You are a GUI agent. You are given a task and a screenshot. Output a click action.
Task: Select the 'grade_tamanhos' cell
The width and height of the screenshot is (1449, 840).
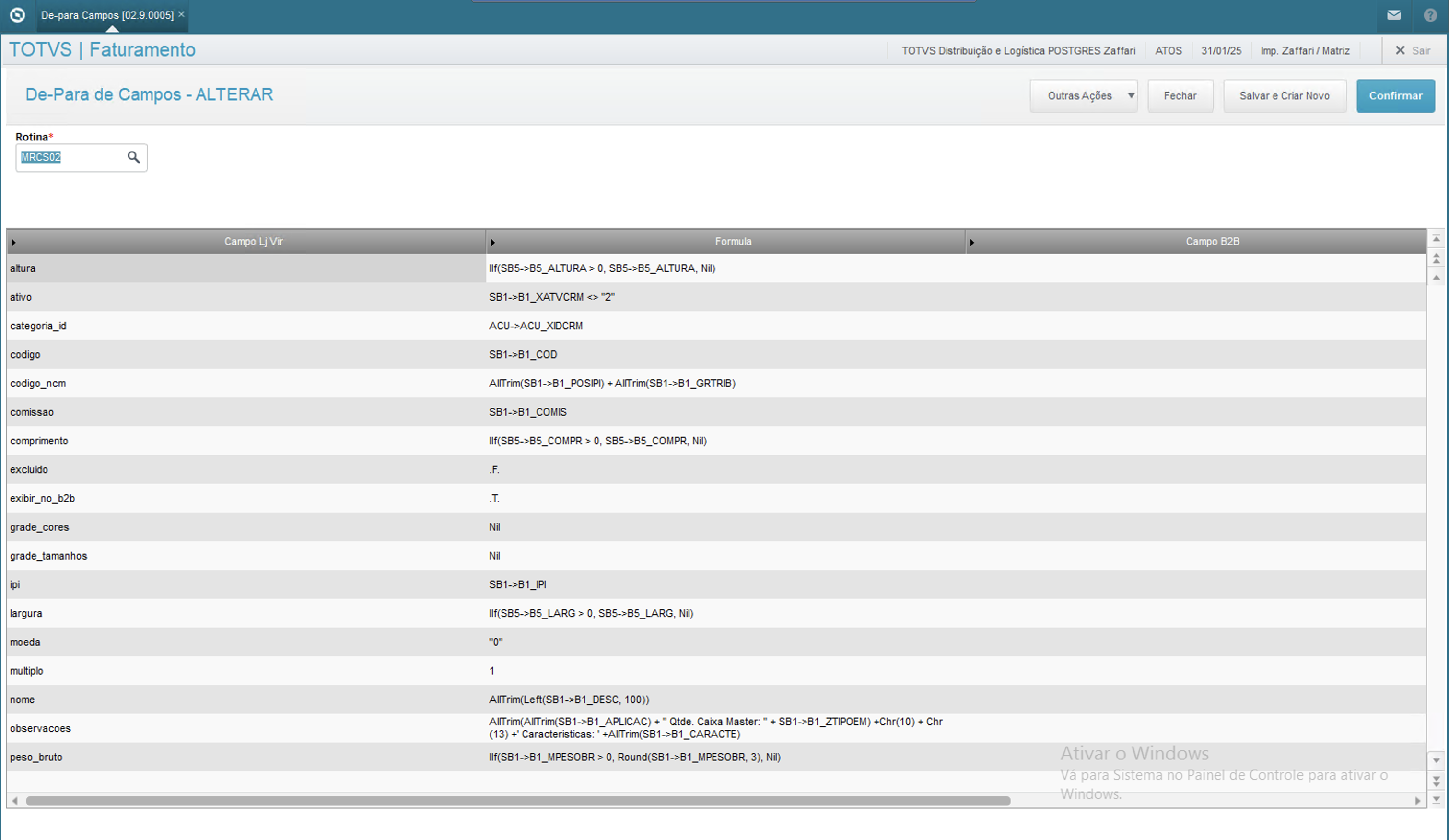[x=246, y=555]
